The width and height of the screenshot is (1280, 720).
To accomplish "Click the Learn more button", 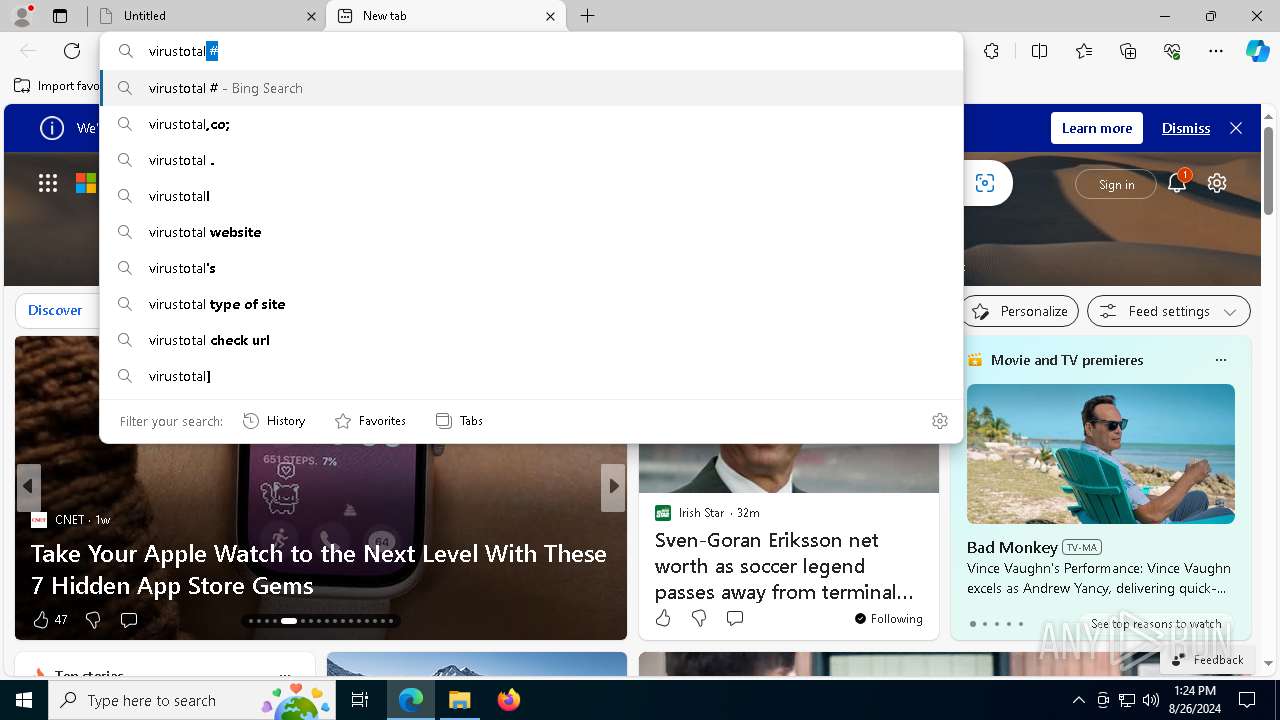I will [1097, 128].
